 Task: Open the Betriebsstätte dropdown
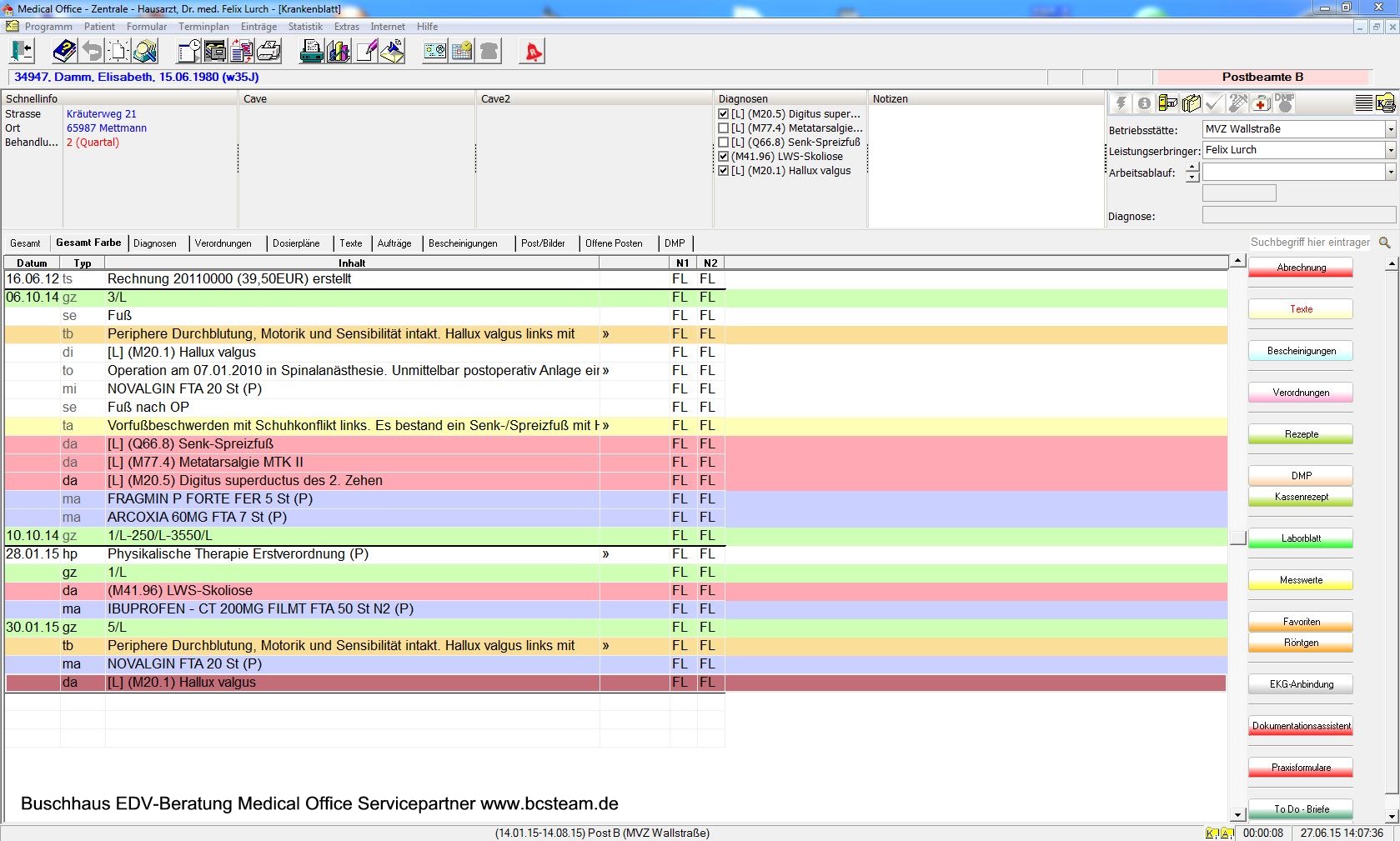(x=1390, y=129)
